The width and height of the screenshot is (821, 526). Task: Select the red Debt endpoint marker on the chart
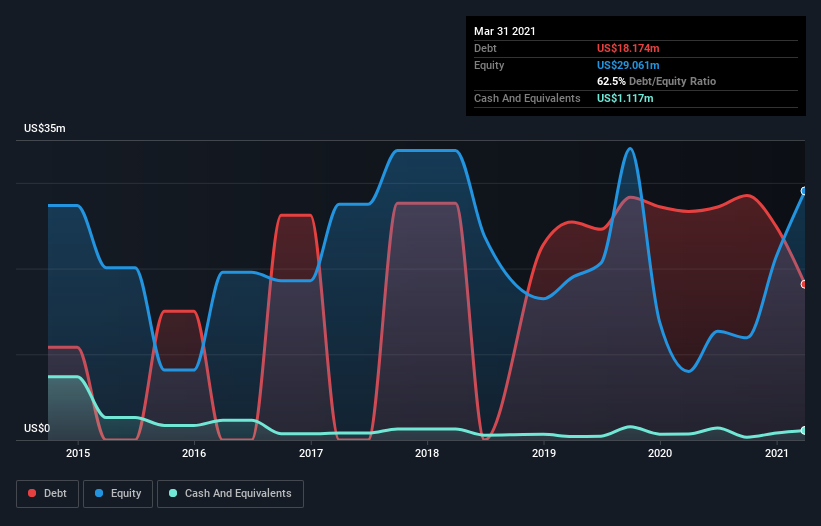tap(804, 284)
